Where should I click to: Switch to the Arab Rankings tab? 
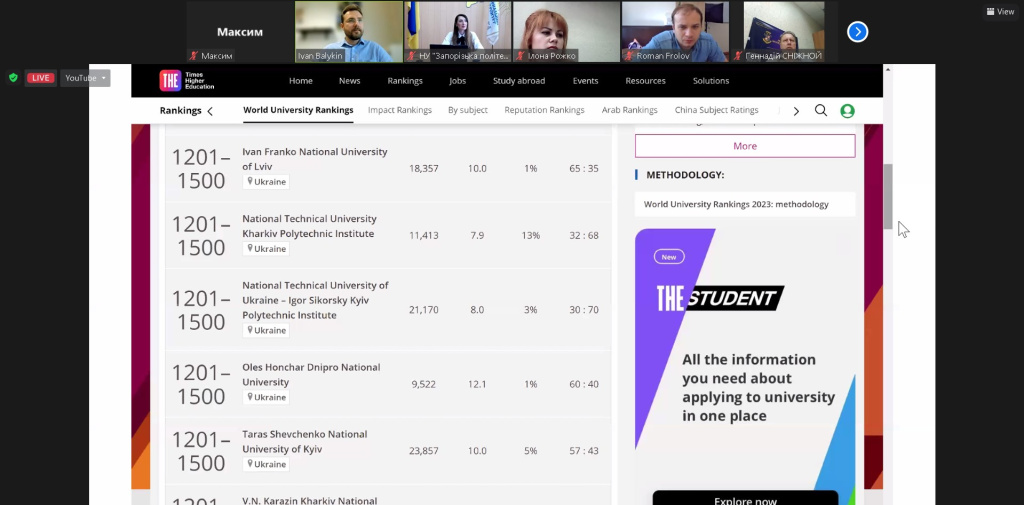[630, 110]
